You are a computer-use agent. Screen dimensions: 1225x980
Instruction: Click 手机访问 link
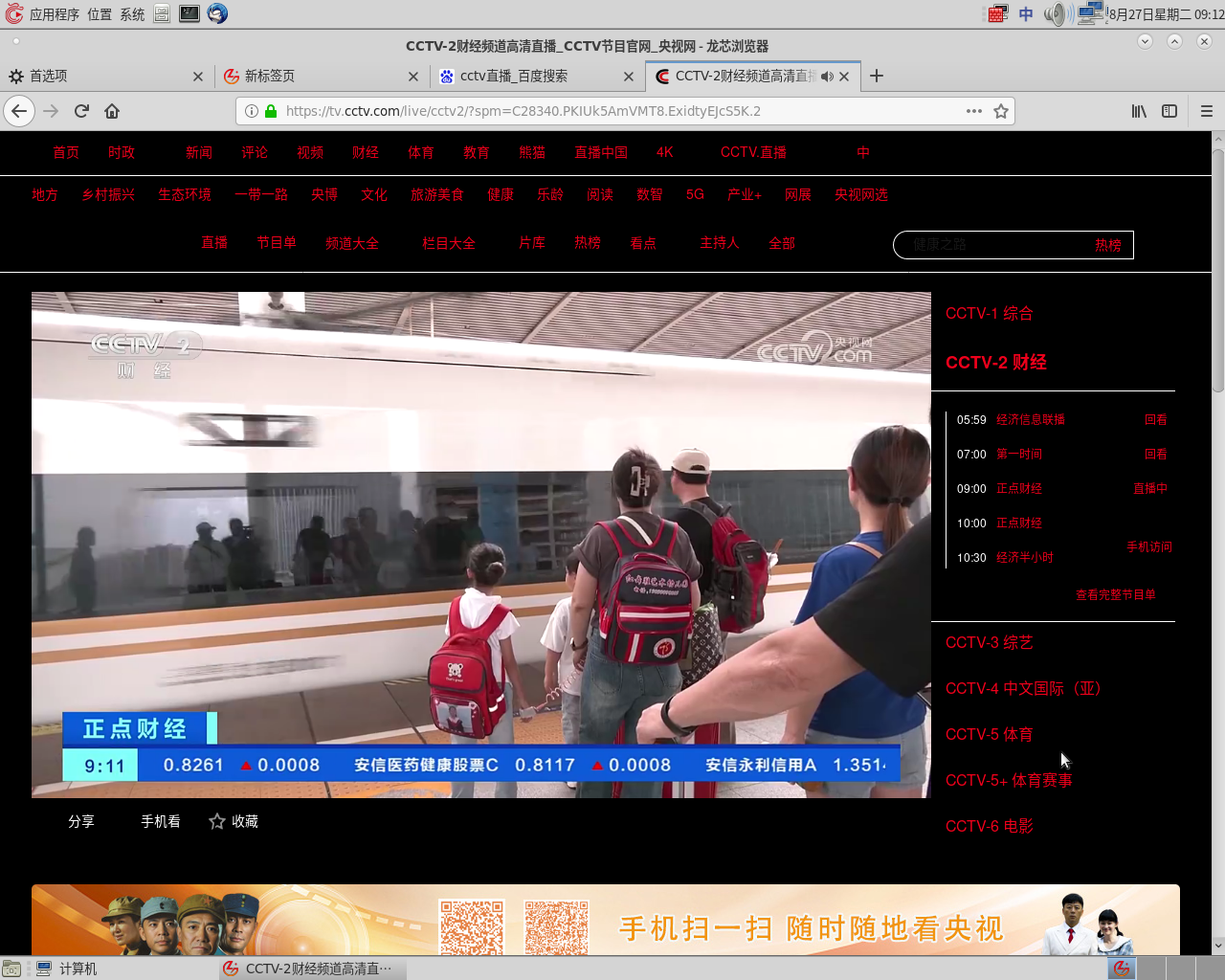[x=1149, y=547]
